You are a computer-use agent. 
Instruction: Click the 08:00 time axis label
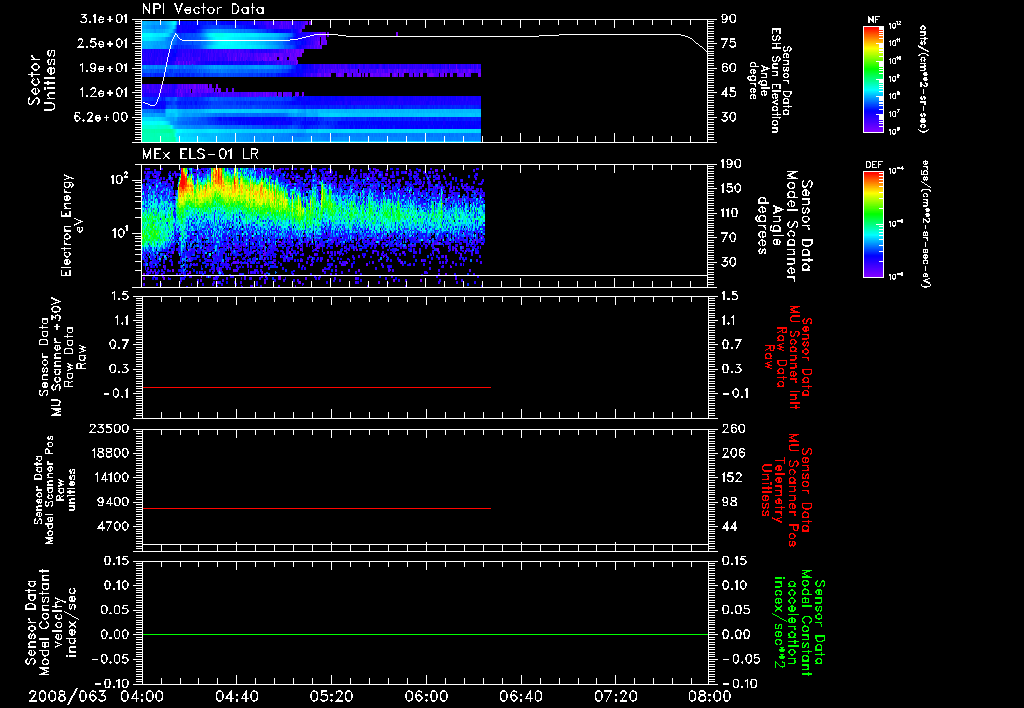click(709, 696)
